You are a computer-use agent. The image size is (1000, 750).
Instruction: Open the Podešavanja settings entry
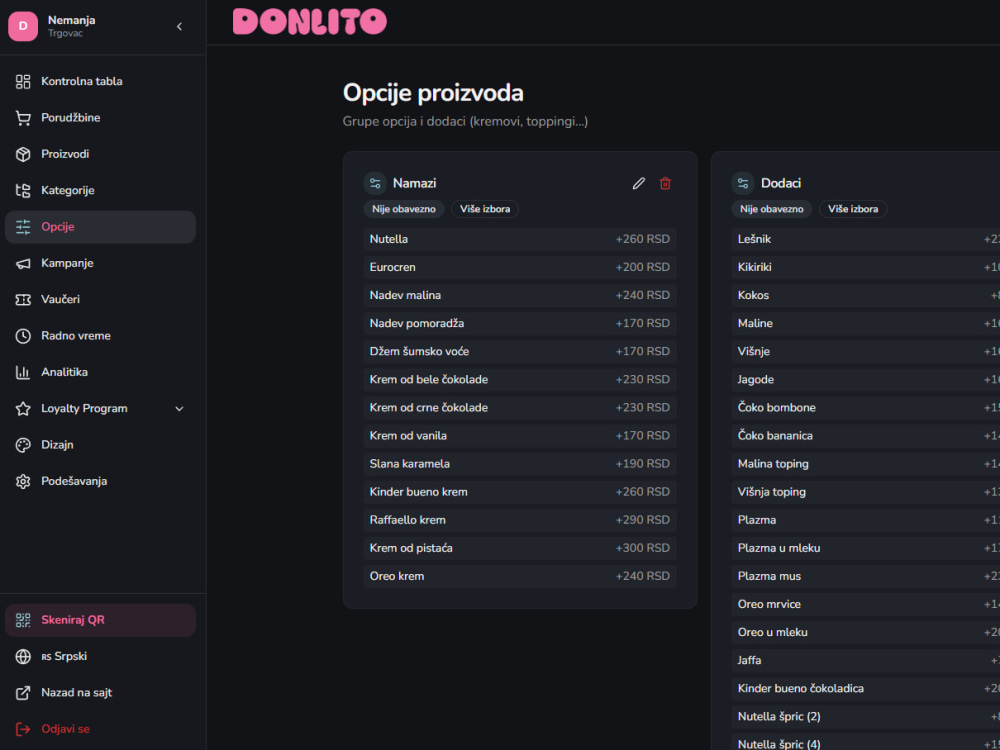click(100, 482)
